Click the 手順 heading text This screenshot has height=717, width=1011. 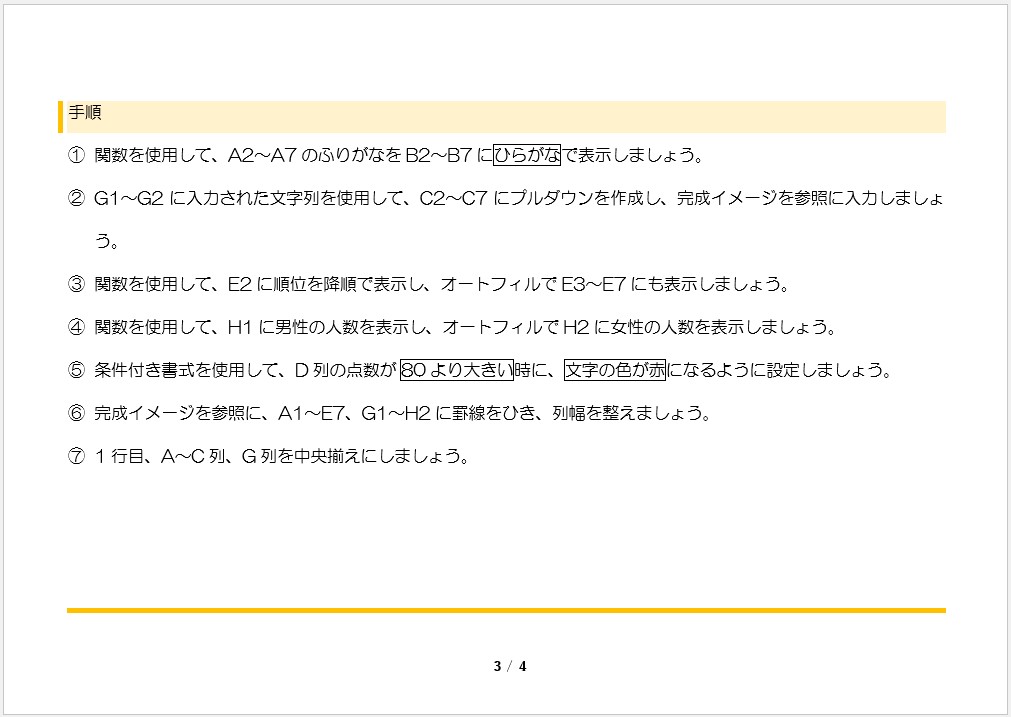click(x=84, y=113)
